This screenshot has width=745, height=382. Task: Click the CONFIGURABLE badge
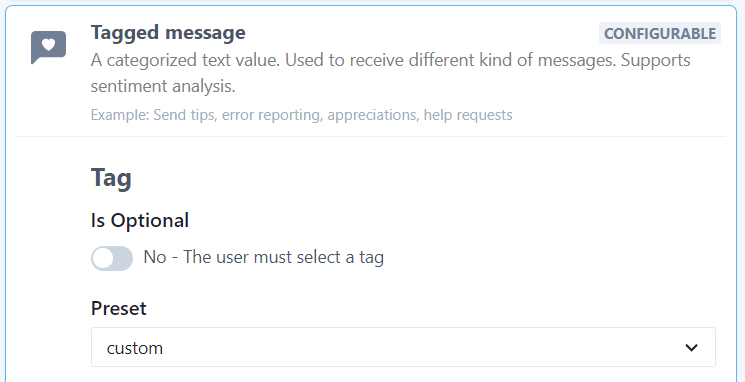[659, 33]
